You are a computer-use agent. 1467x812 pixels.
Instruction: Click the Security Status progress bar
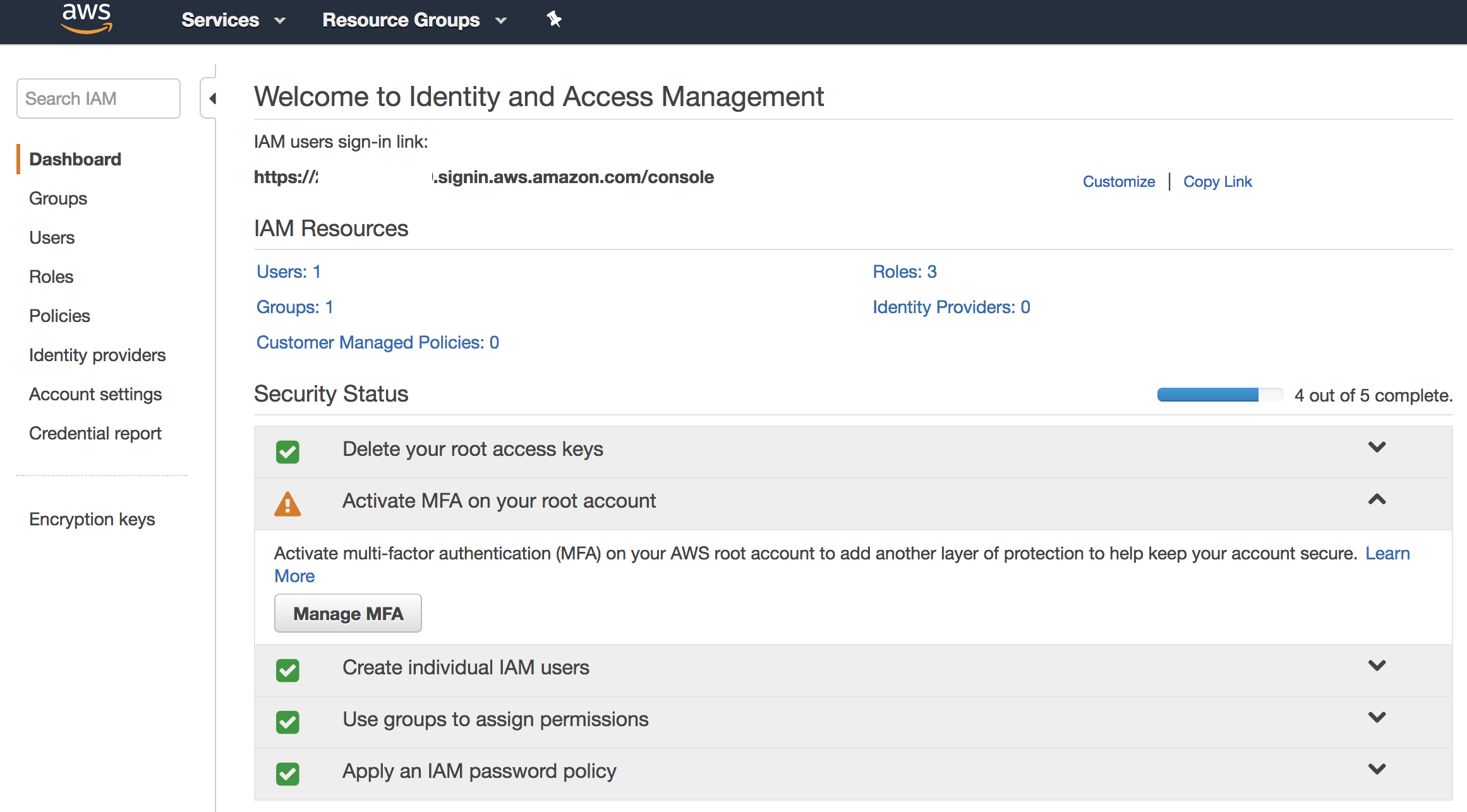[x=1219, y=395]
